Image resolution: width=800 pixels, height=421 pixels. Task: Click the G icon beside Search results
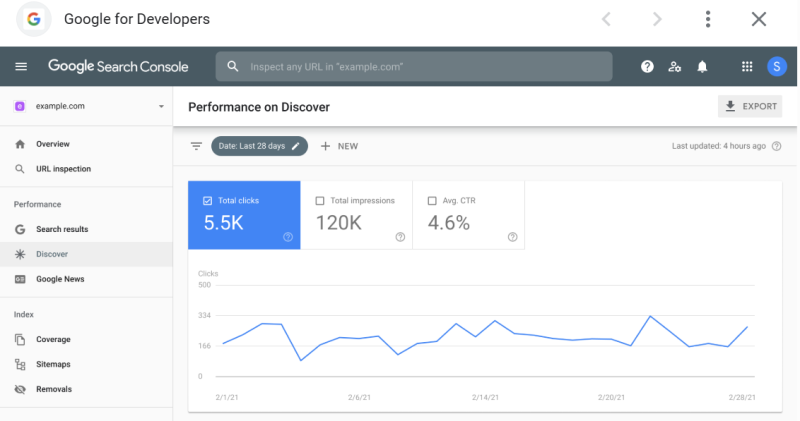pos(20,229)
